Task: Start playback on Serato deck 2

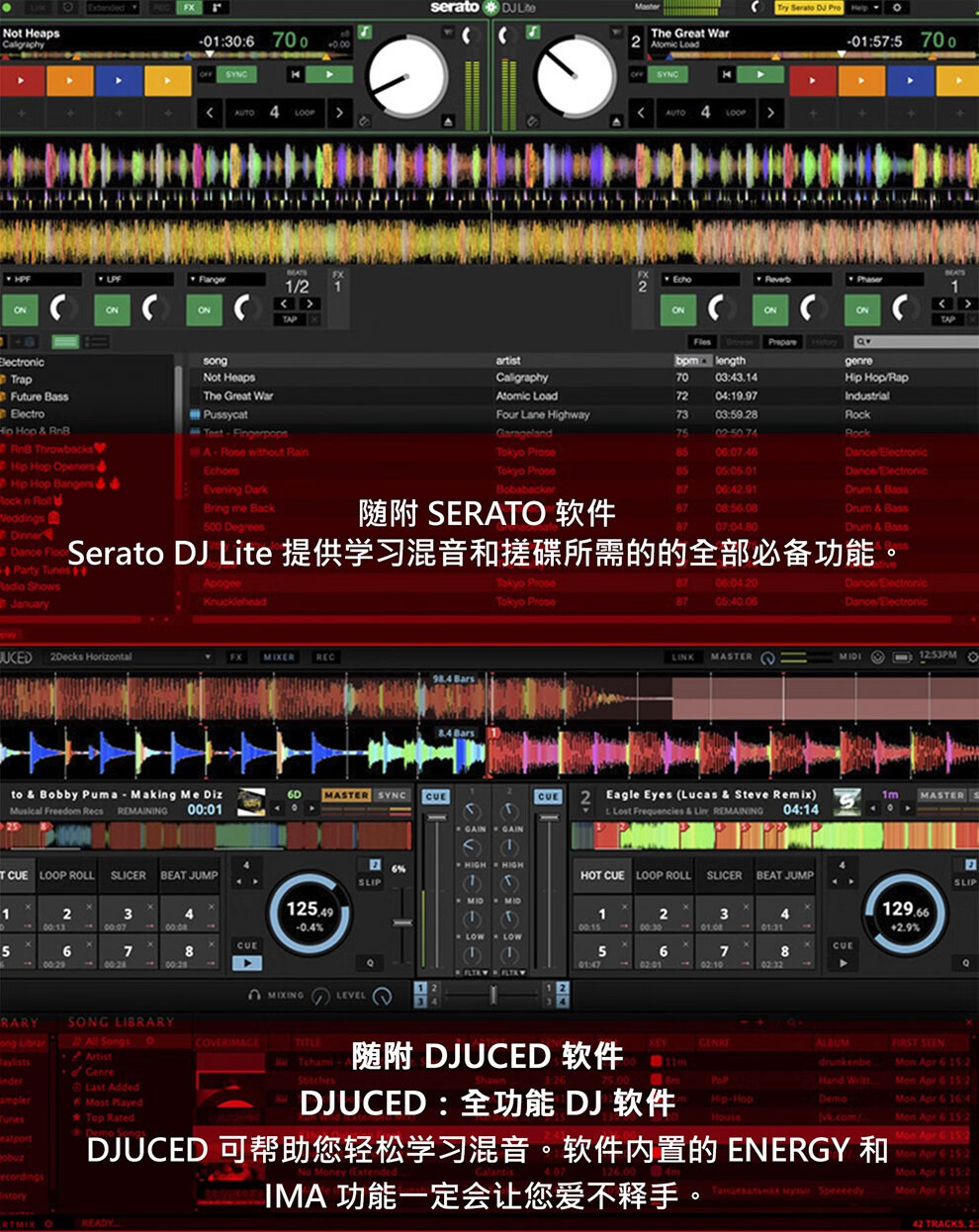Action: (759, 74)
